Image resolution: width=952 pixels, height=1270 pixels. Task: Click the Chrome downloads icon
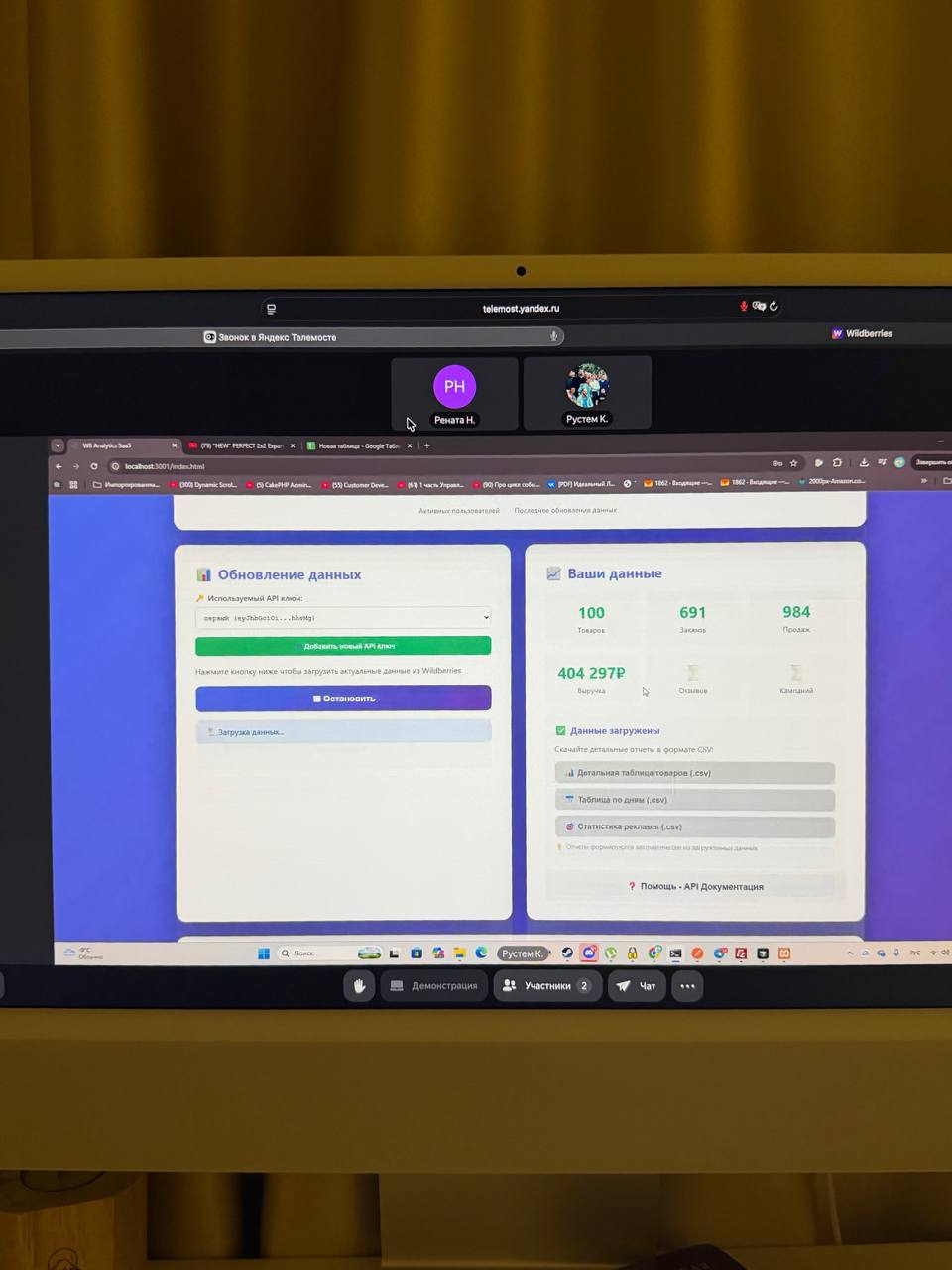tap(864, 463)
